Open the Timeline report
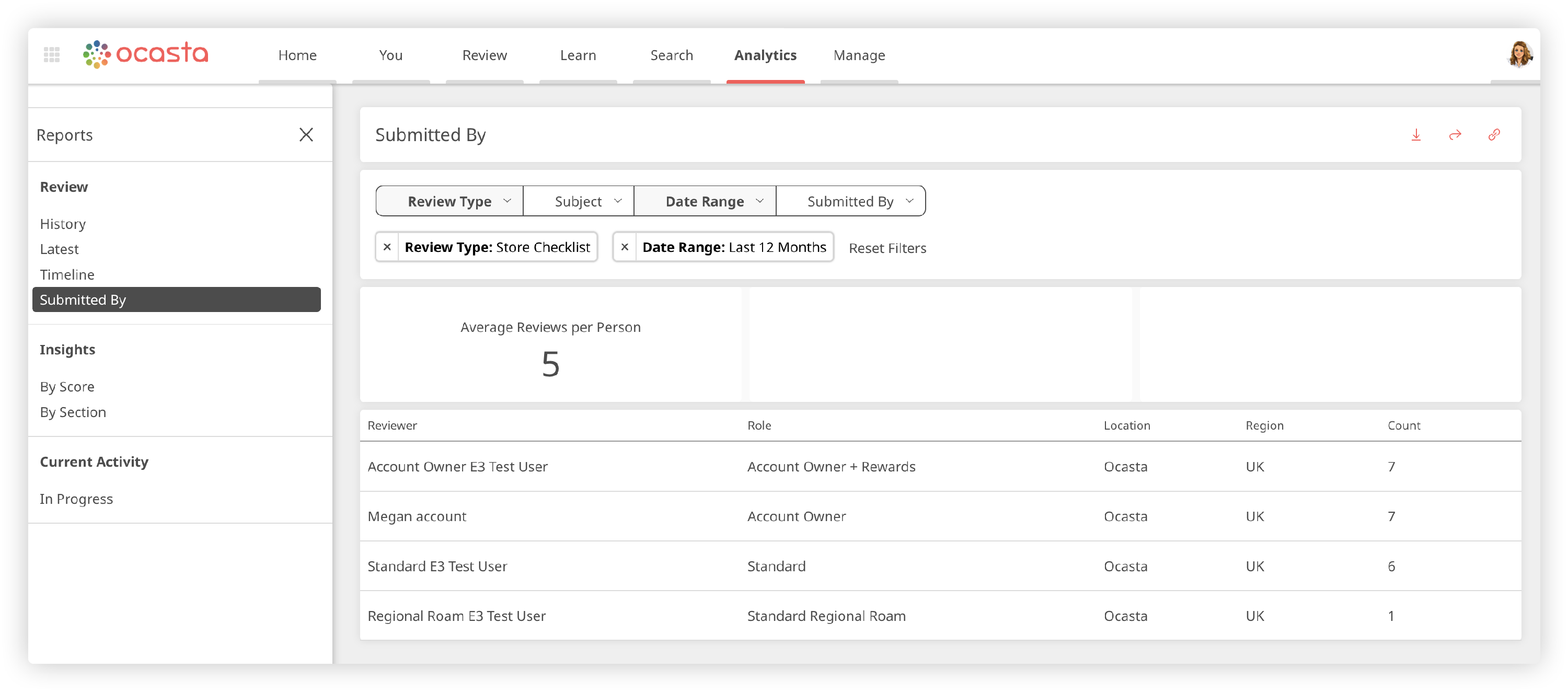This screenshot has height=692, width=1568. click(67, 274)
